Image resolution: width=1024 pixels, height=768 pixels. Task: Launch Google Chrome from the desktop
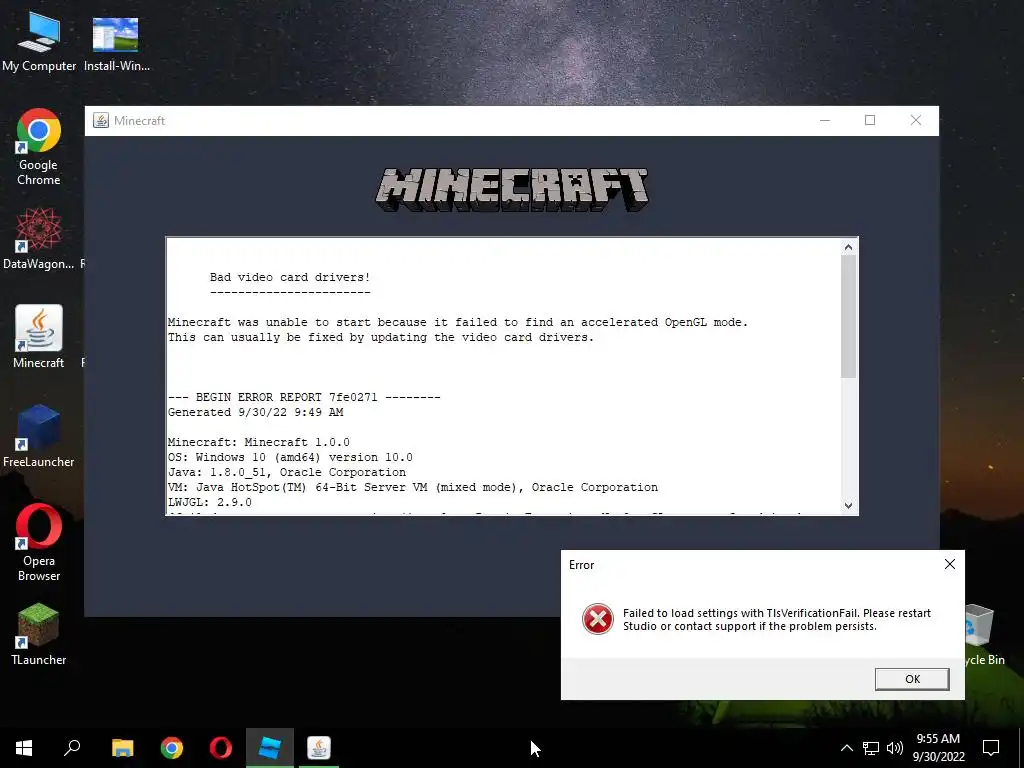(x=39, y=147)
